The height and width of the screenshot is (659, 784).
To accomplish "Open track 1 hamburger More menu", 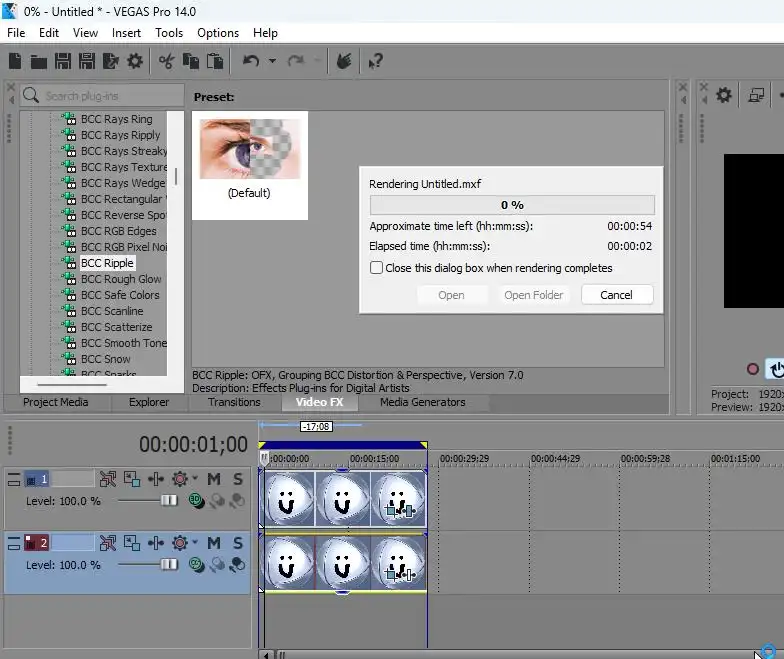I will [14, 479].
